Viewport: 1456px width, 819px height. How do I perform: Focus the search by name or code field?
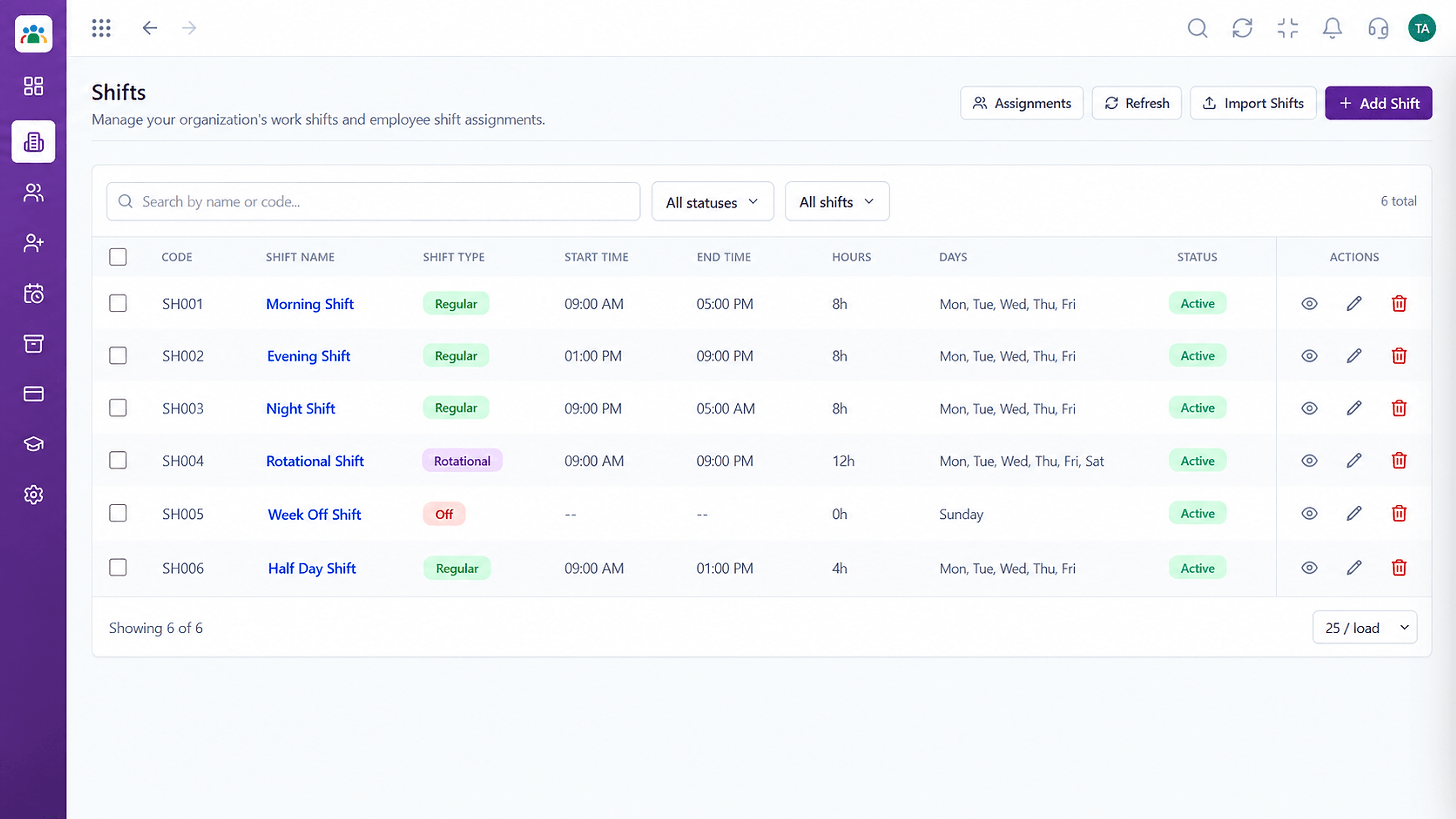click(x=373, y=201)
